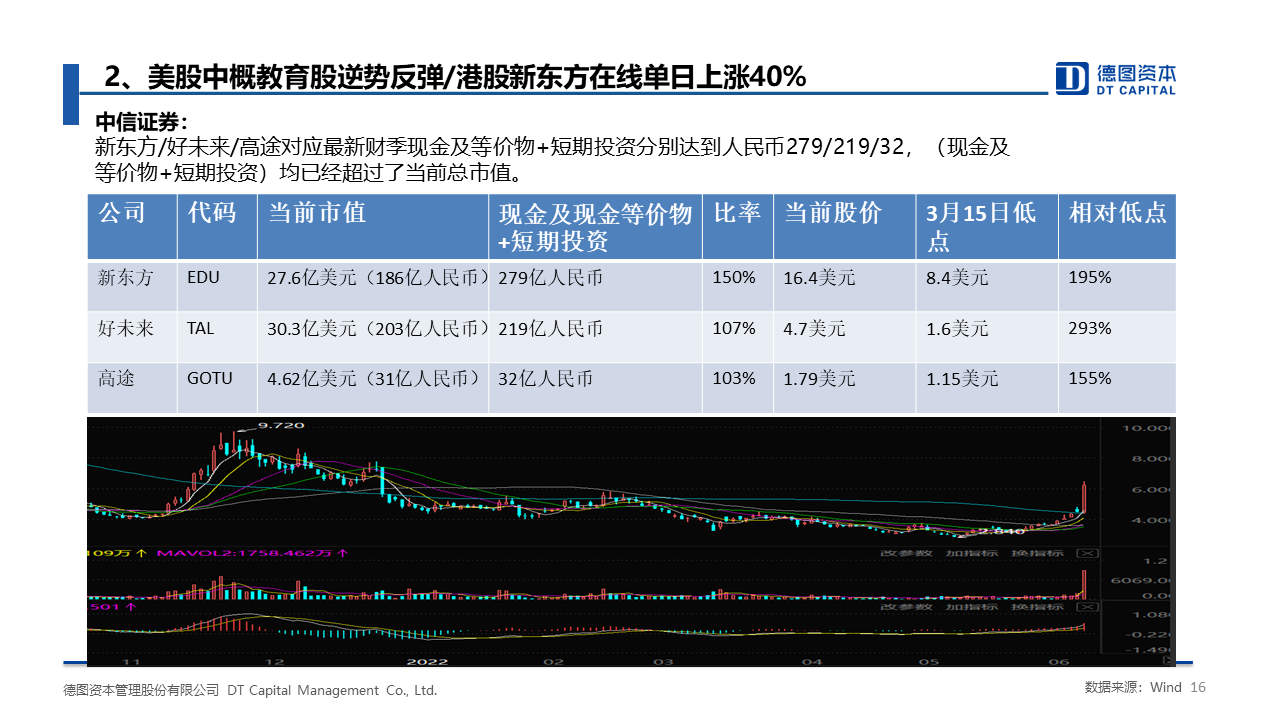The width and height of the screenshot is (1280, 720).
Task: Click 换指标 in the bottom MACD panel
Action: [1036, 606]
